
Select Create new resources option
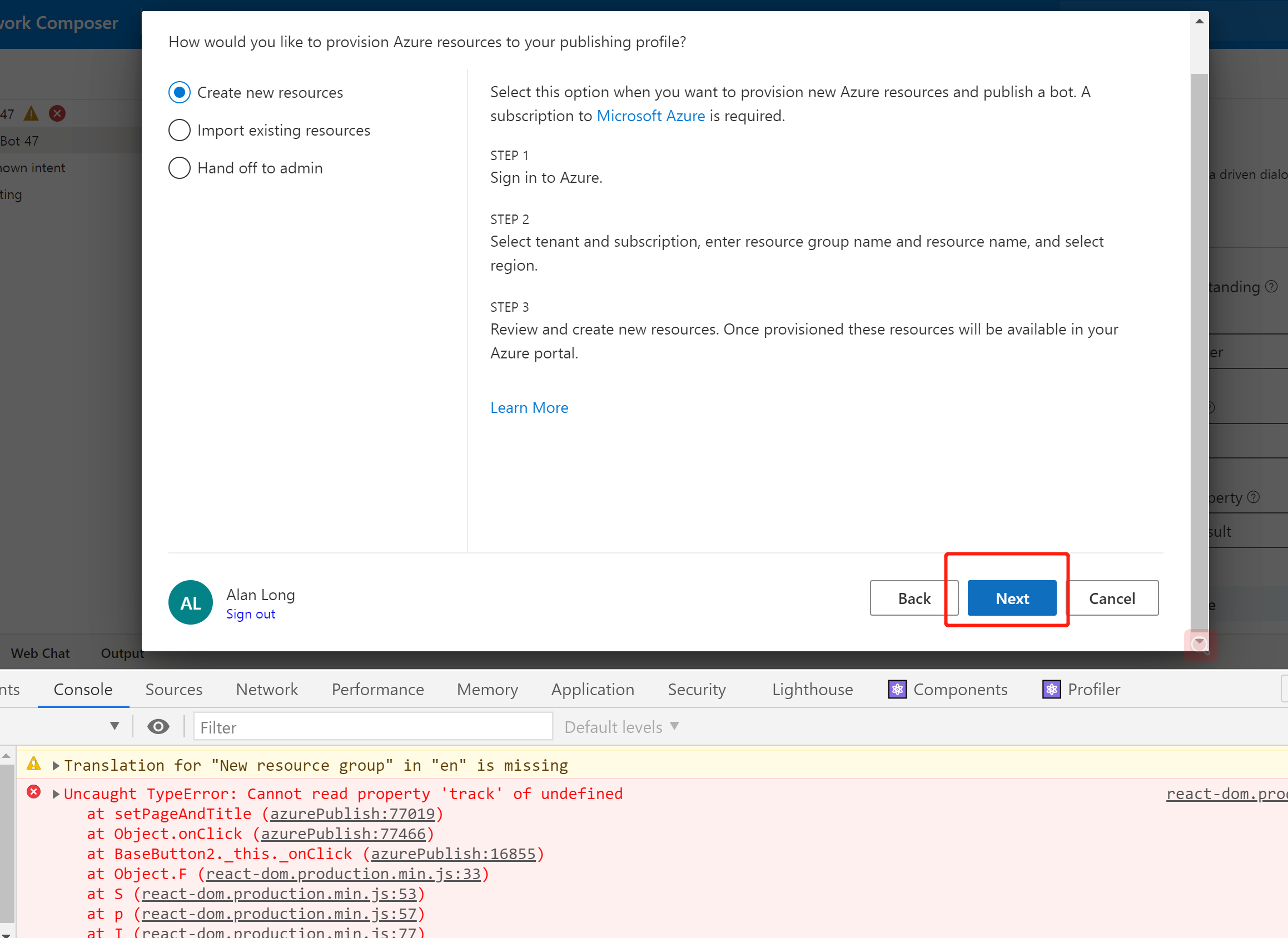180,92
